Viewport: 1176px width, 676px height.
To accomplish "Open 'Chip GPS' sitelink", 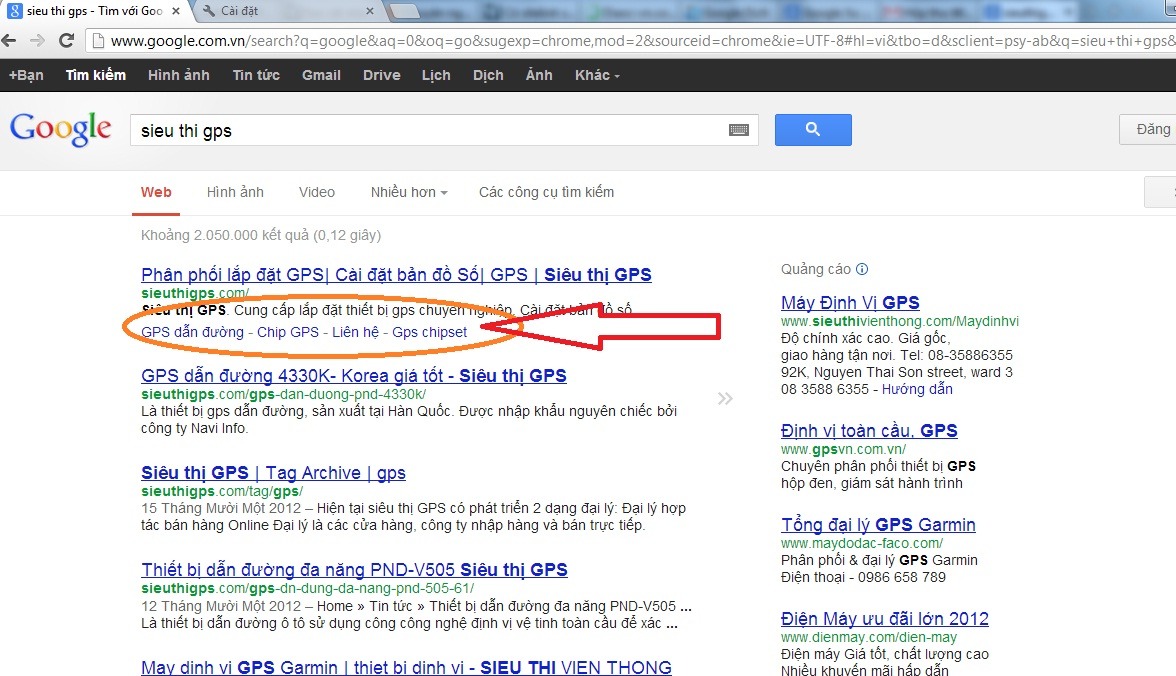I will pos(288,332).
